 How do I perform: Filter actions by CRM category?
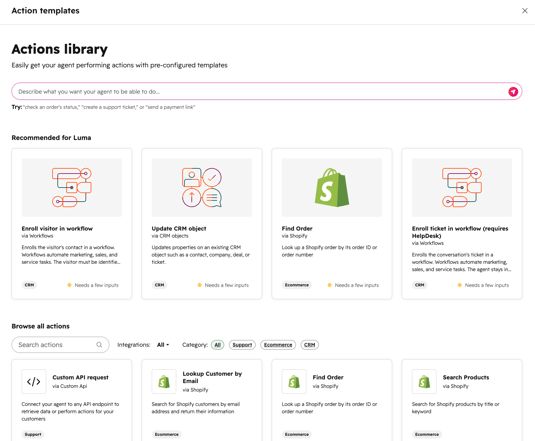(x=309, y=345)
